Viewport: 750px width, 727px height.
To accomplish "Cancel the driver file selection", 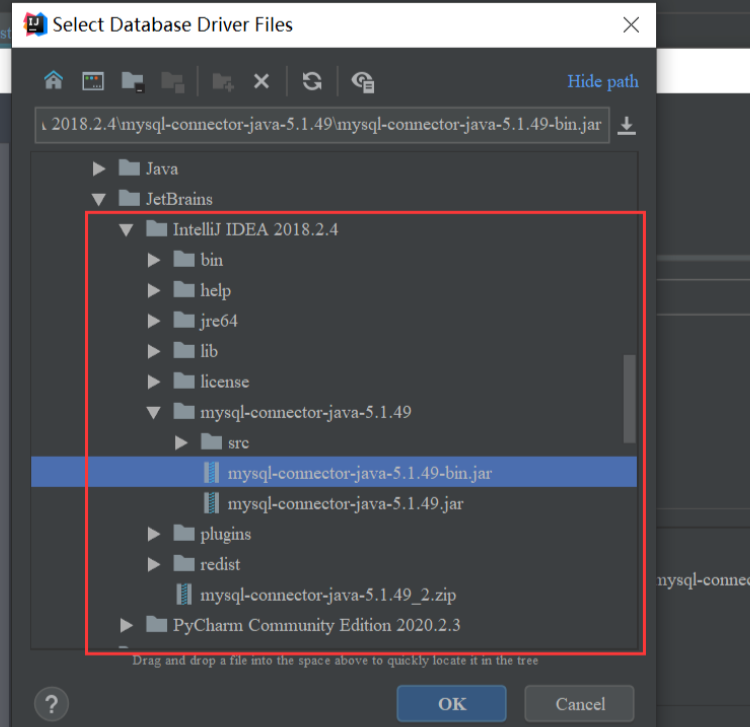I will (x=580, y=704).
